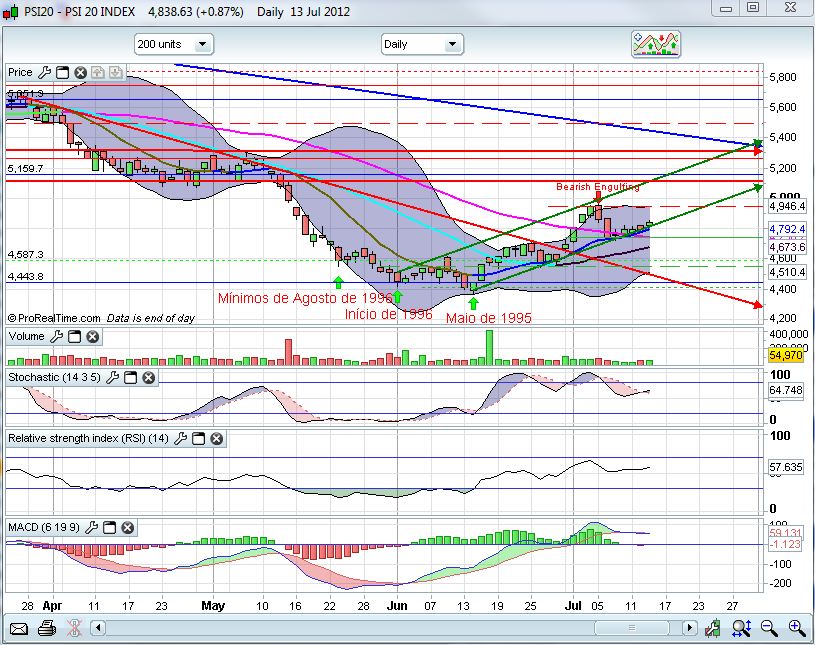Print the chart with the printer icon
Viewport: 815px width, 645px height.
(46, 628)
